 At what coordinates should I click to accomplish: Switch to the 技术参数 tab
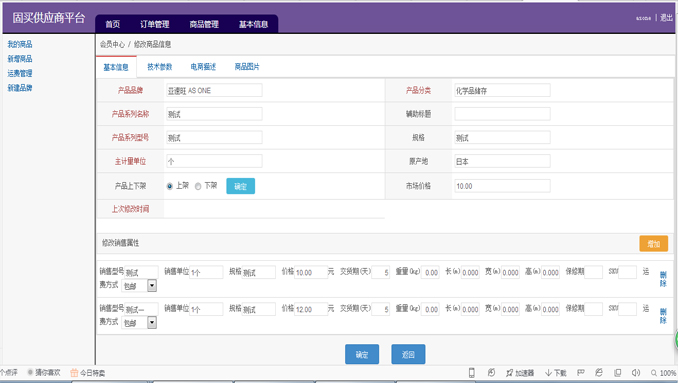(x=160, y=67)
